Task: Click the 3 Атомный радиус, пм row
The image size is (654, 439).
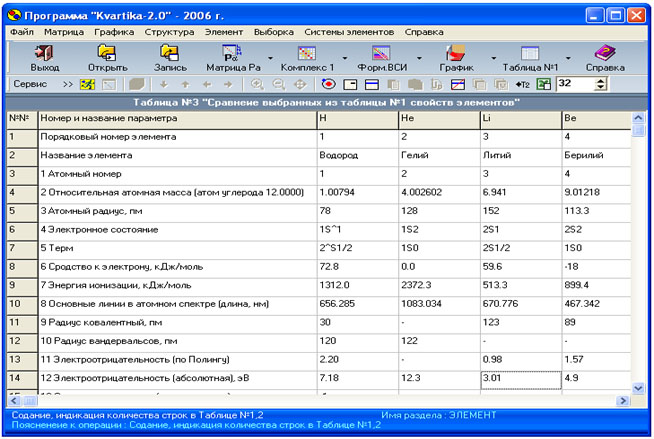Action: coord(177,213)
